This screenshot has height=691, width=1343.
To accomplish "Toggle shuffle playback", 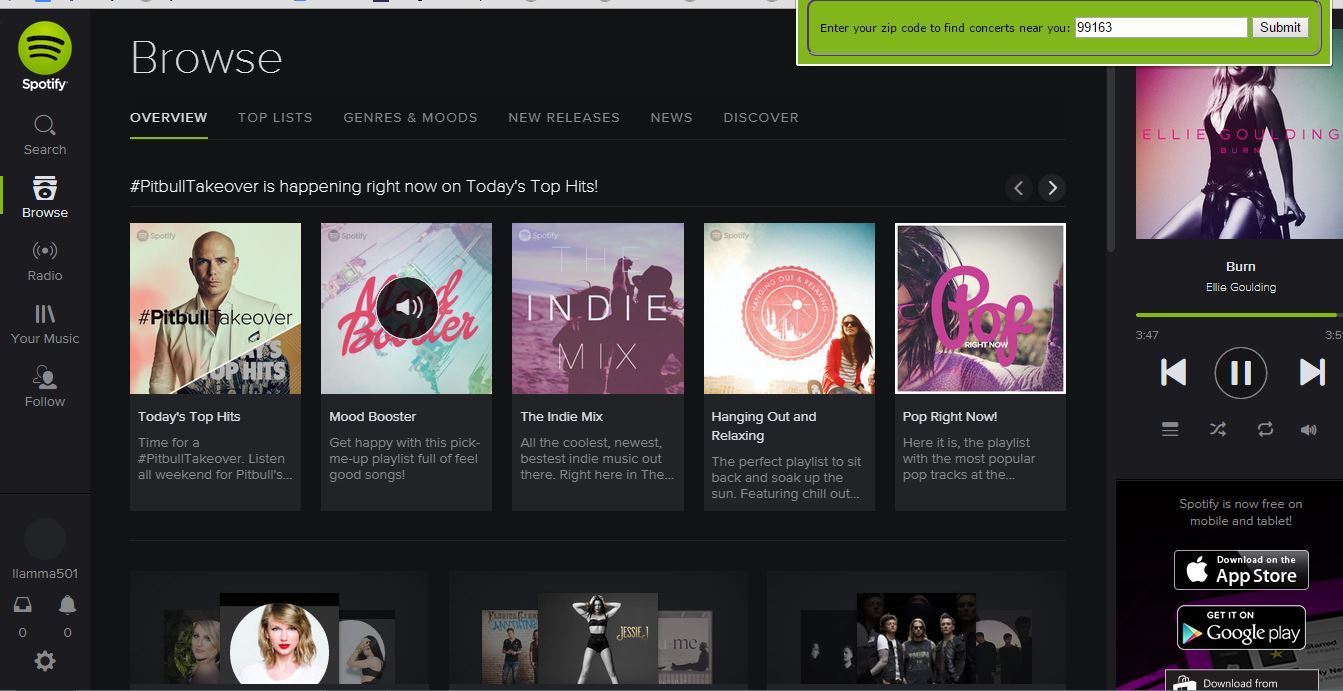I will pyautogui.click(x=1217, y=429).
